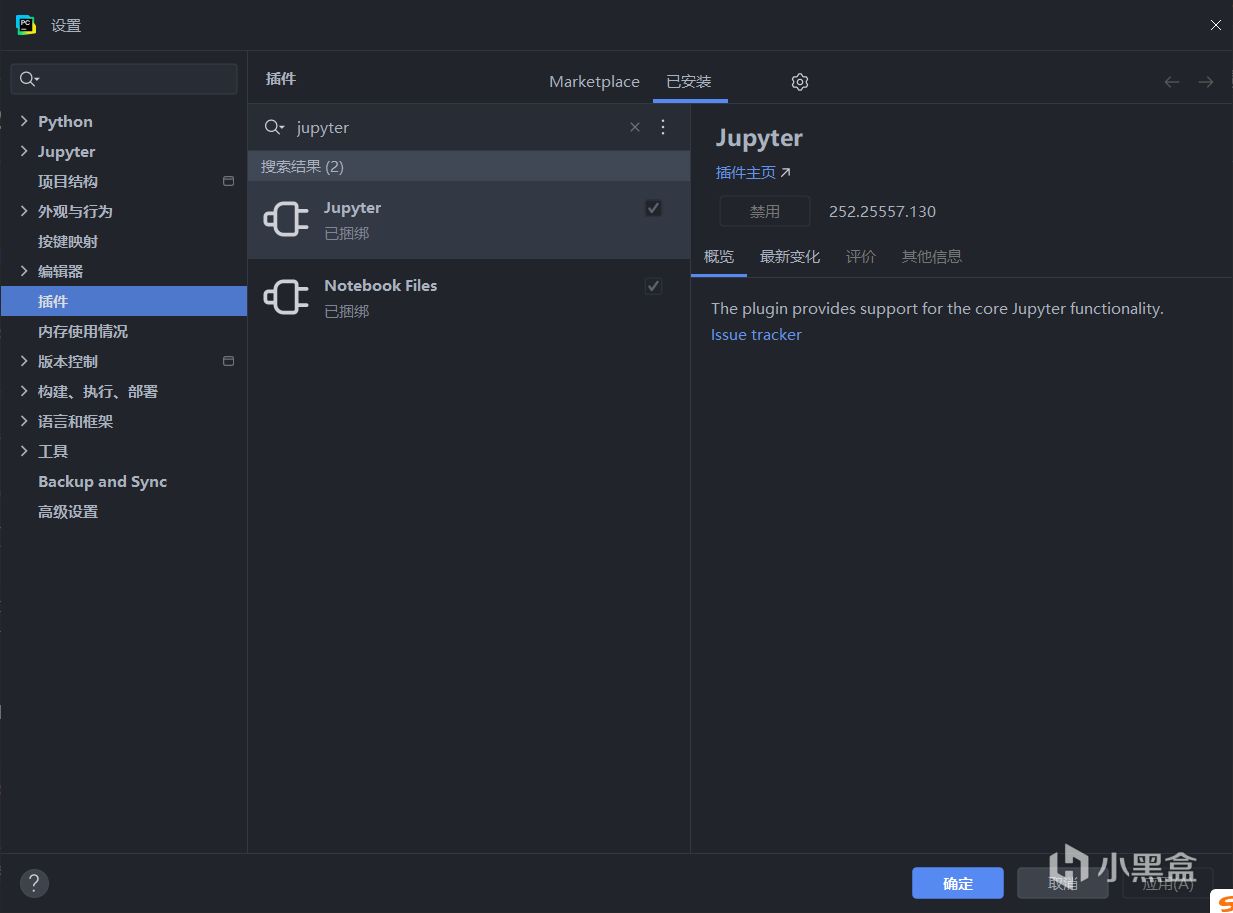
Task: Open plugin search options three-dot menu
Action: (x=663, y=127)
